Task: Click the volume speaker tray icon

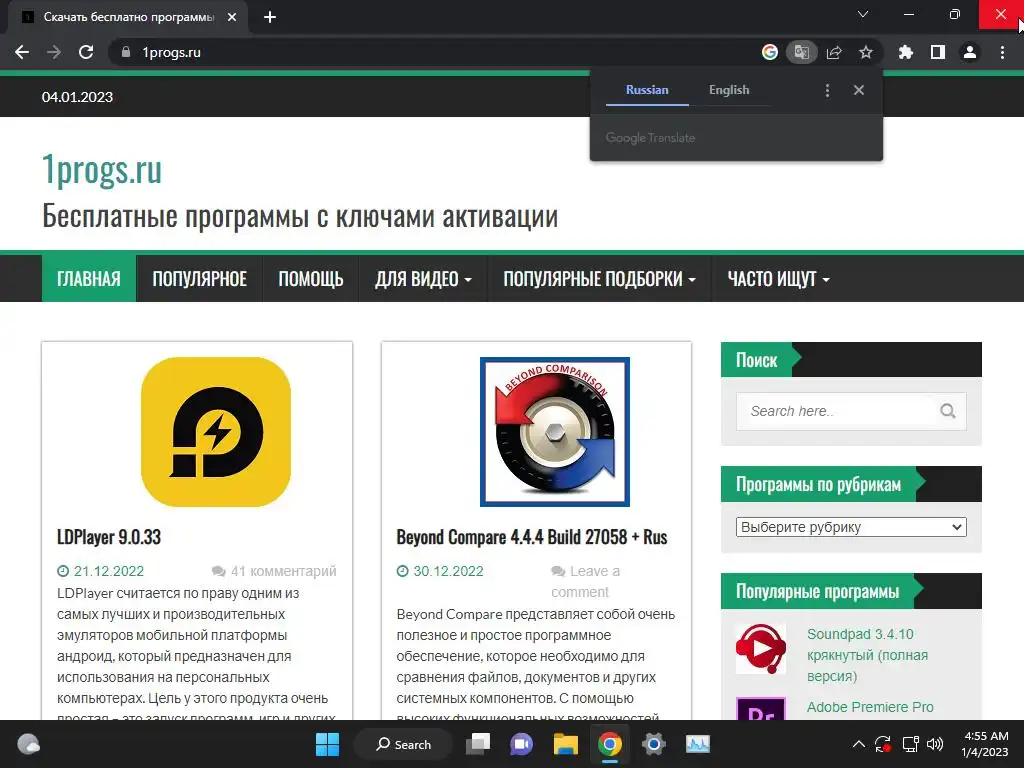Action: point(935,744)
